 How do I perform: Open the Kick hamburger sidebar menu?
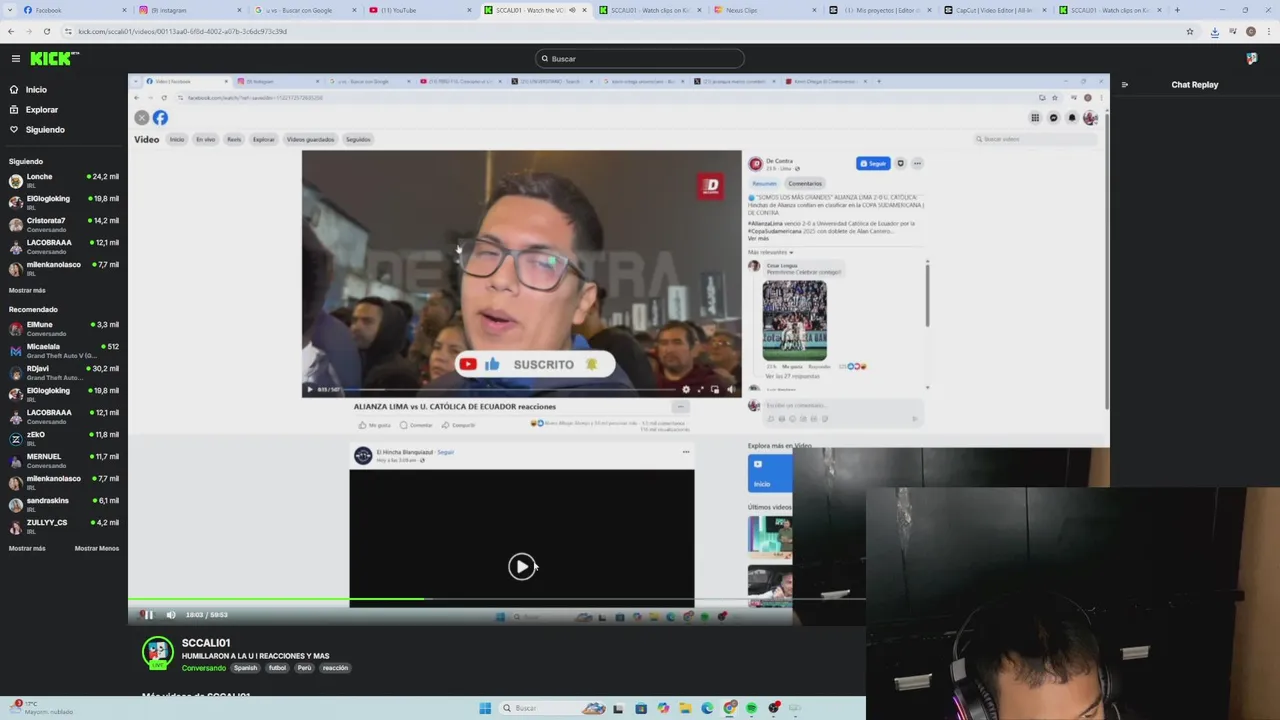(x=15, y=59)
